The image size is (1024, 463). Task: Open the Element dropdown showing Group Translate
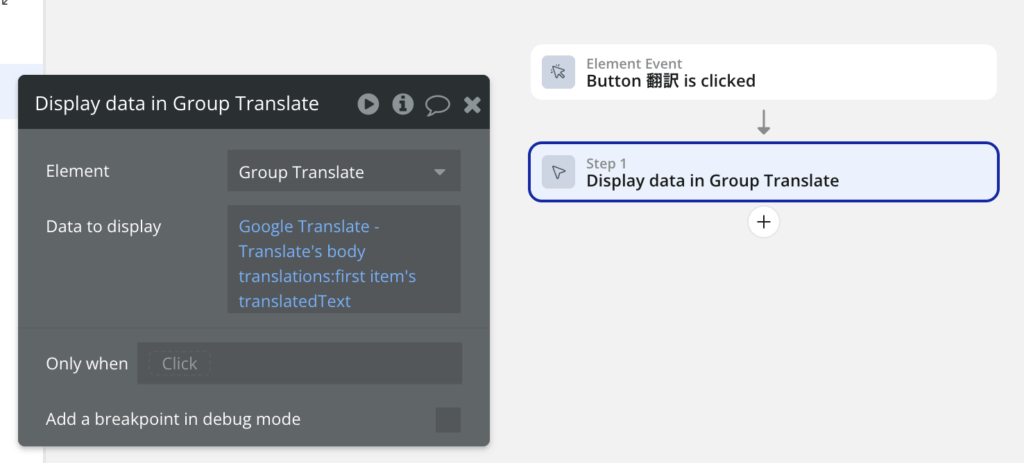(344, 171)
